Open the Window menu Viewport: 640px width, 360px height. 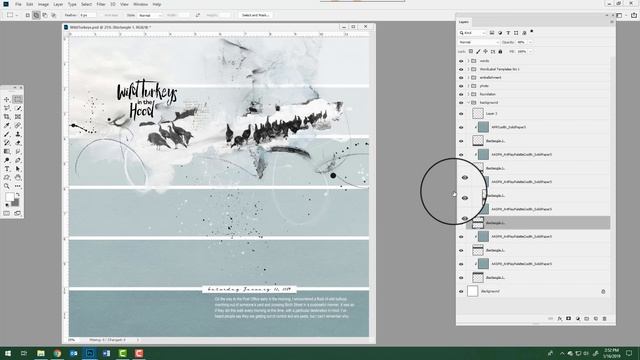(x=140, y=4)
